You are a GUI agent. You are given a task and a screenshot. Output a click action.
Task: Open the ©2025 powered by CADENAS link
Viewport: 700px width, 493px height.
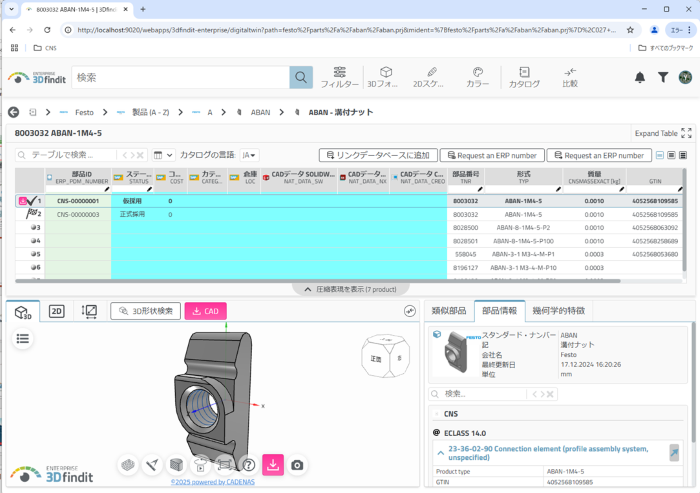pos(213,482)
